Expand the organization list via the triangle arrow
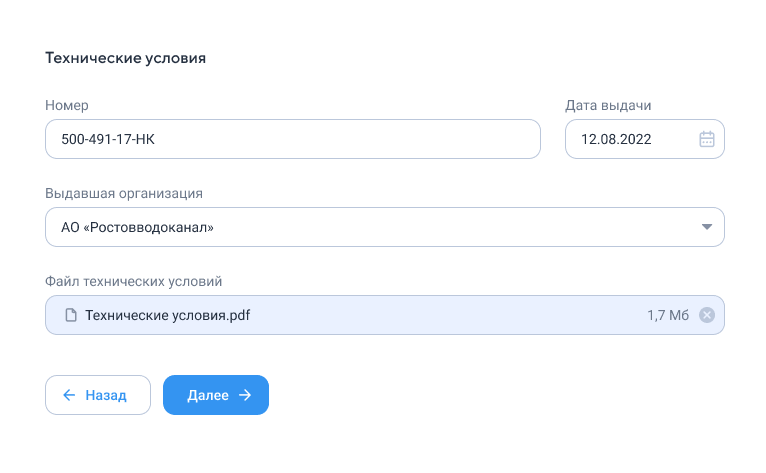Image resolution: width=766 pixels, height=473 pixels. [706, 227]
